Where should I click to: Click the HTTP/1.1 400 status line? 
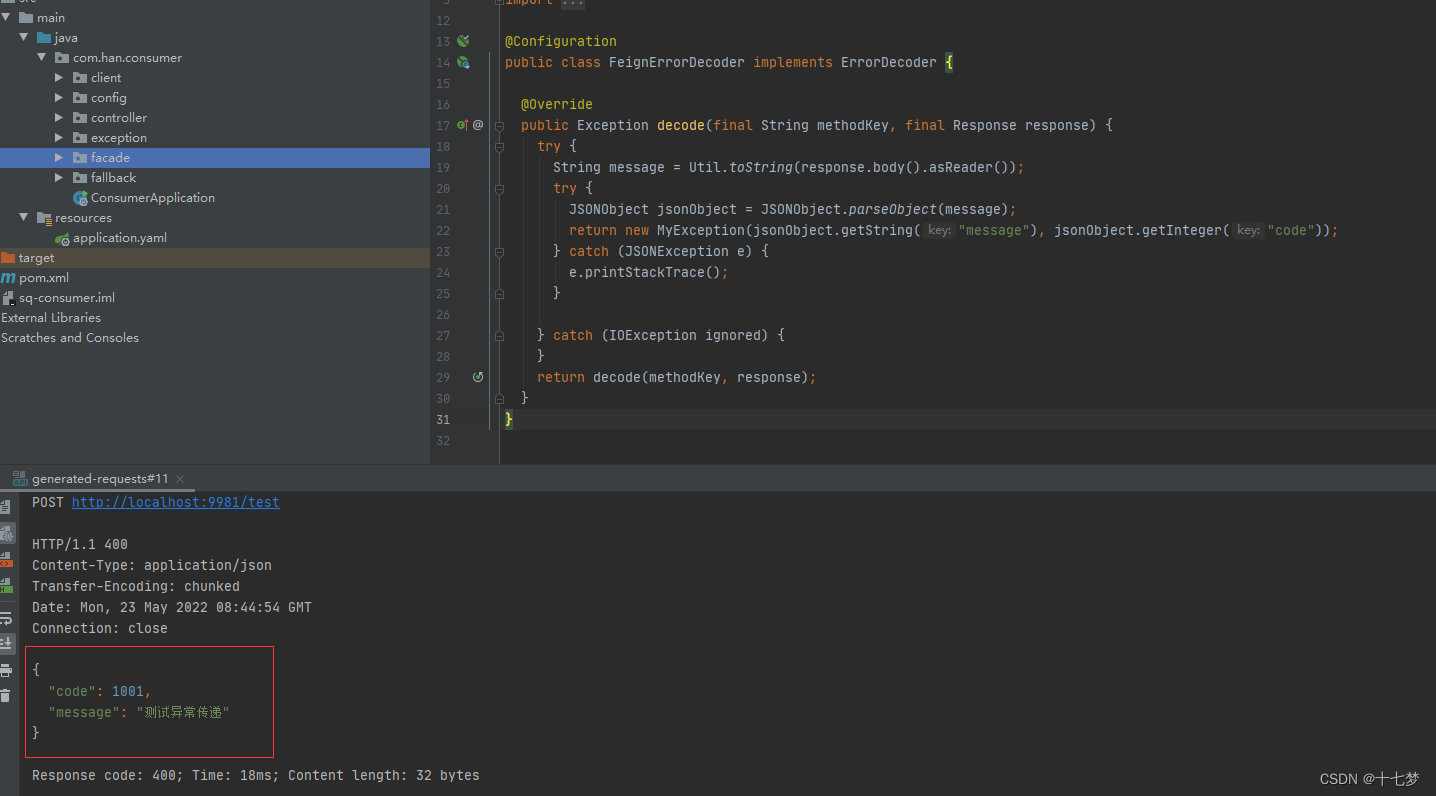(x=80, y=544)
